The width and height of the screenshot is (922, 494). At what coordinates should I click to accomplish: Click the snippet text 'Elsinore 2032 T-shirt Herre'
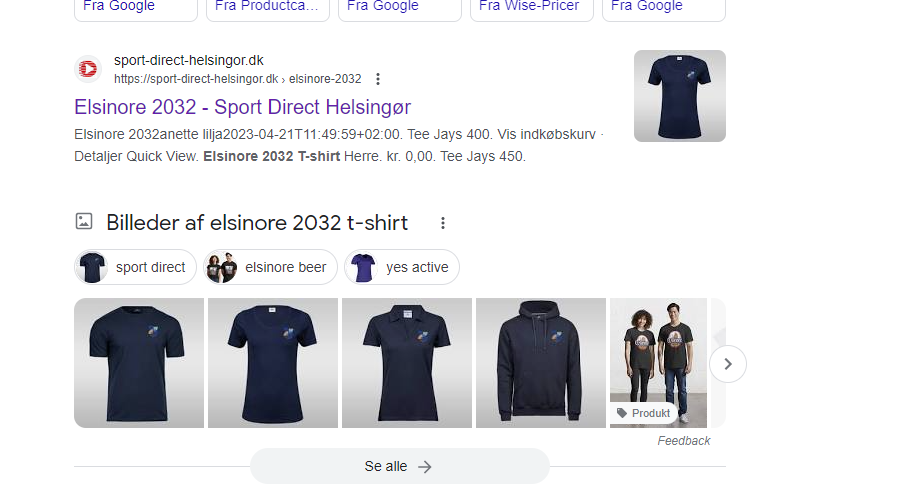291,156
